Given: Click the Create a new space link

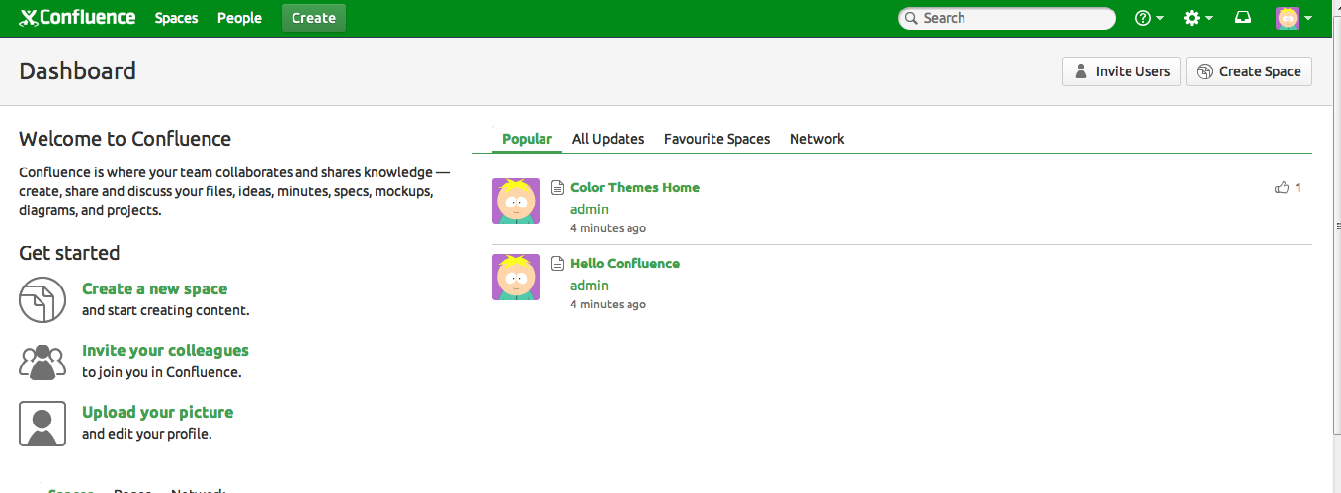Looking at the screenshot, I should tap(155, 289).
